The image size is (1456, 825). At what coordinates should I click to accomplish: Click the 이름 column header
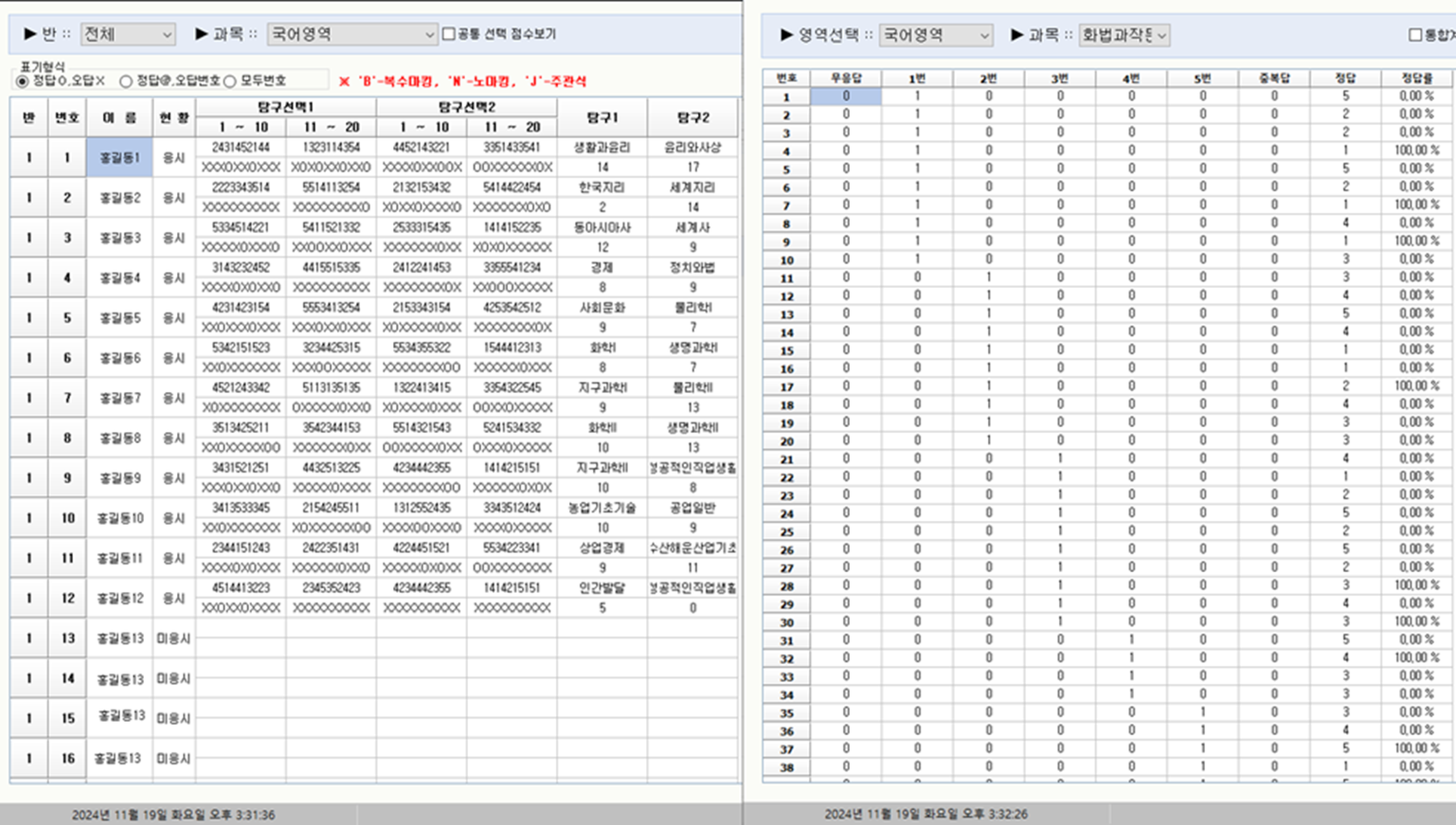point(119,118)
